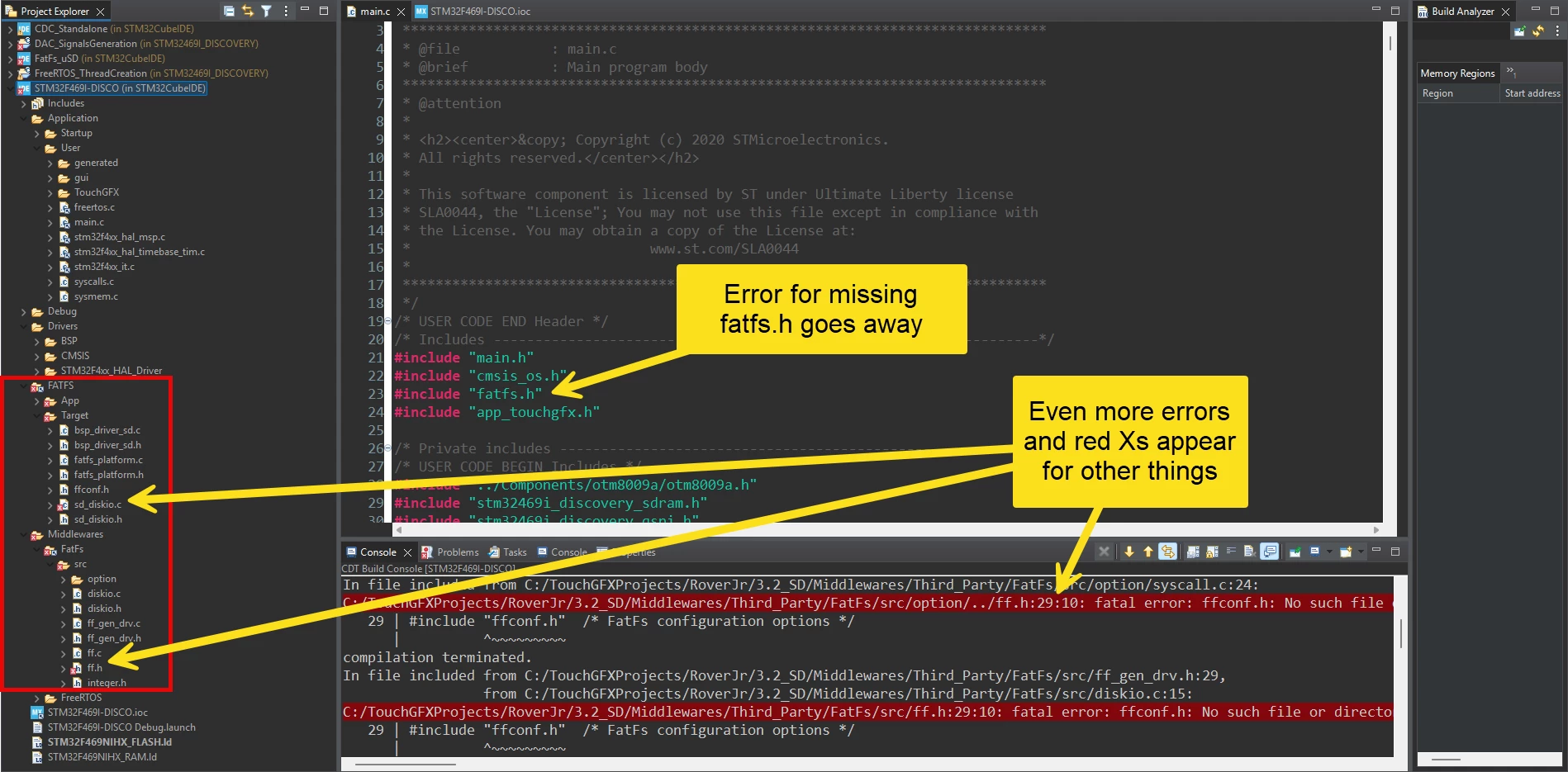Toggle word wrap in build console
The image size is (1568, 772).
(x=1231, y=551)
